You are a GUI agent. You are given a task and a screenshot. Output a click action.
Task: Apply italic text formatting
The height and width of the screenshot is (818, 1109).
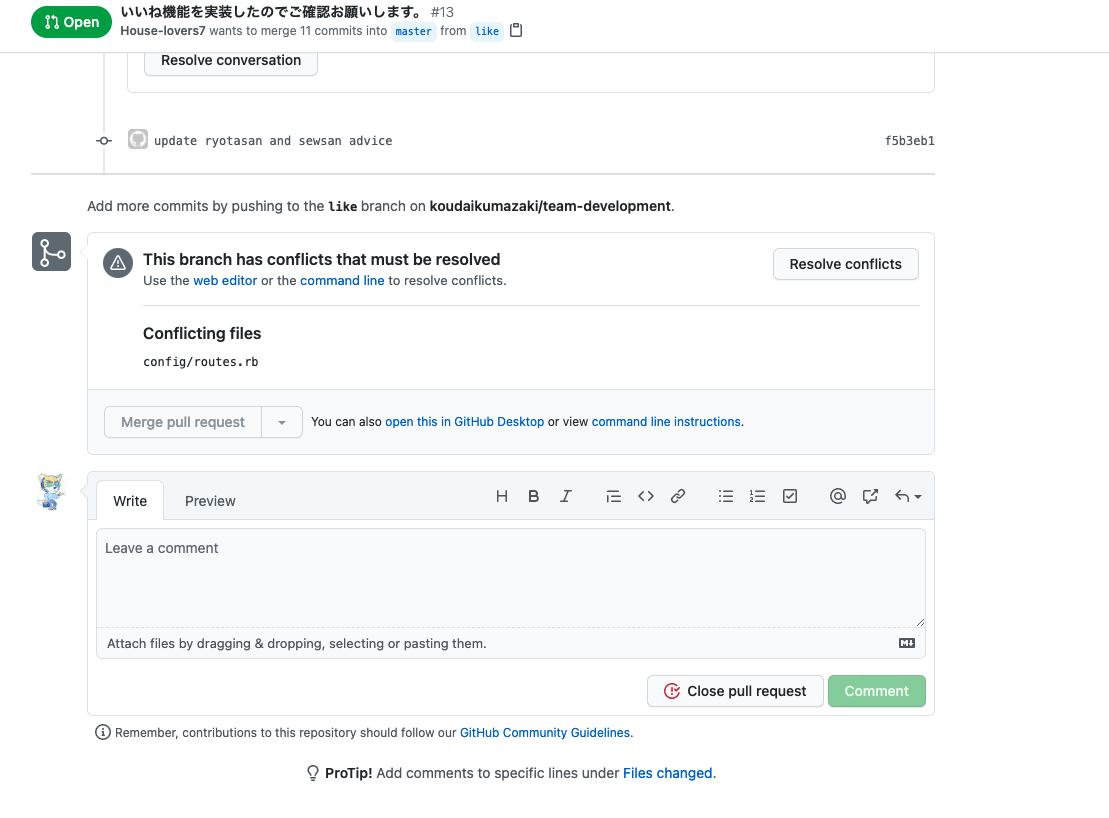(x=566, y=496)
